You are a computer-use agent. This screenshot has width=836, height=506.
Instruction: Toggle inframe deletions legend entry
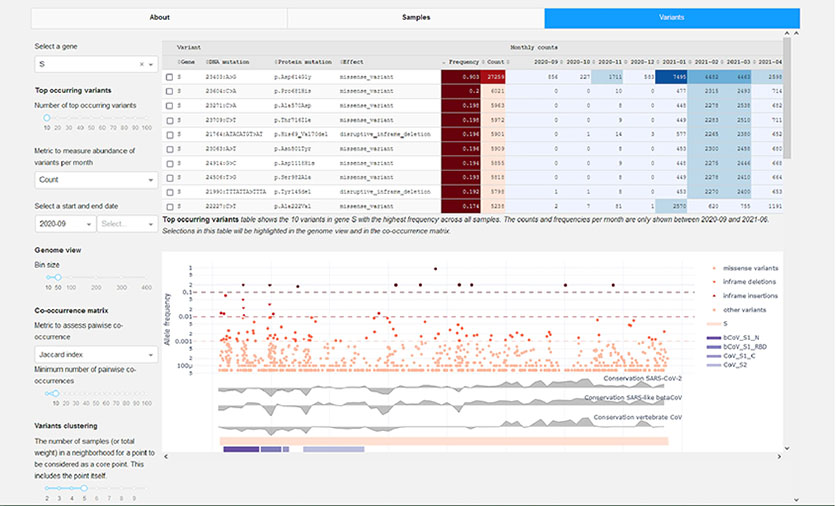[744, 282]
